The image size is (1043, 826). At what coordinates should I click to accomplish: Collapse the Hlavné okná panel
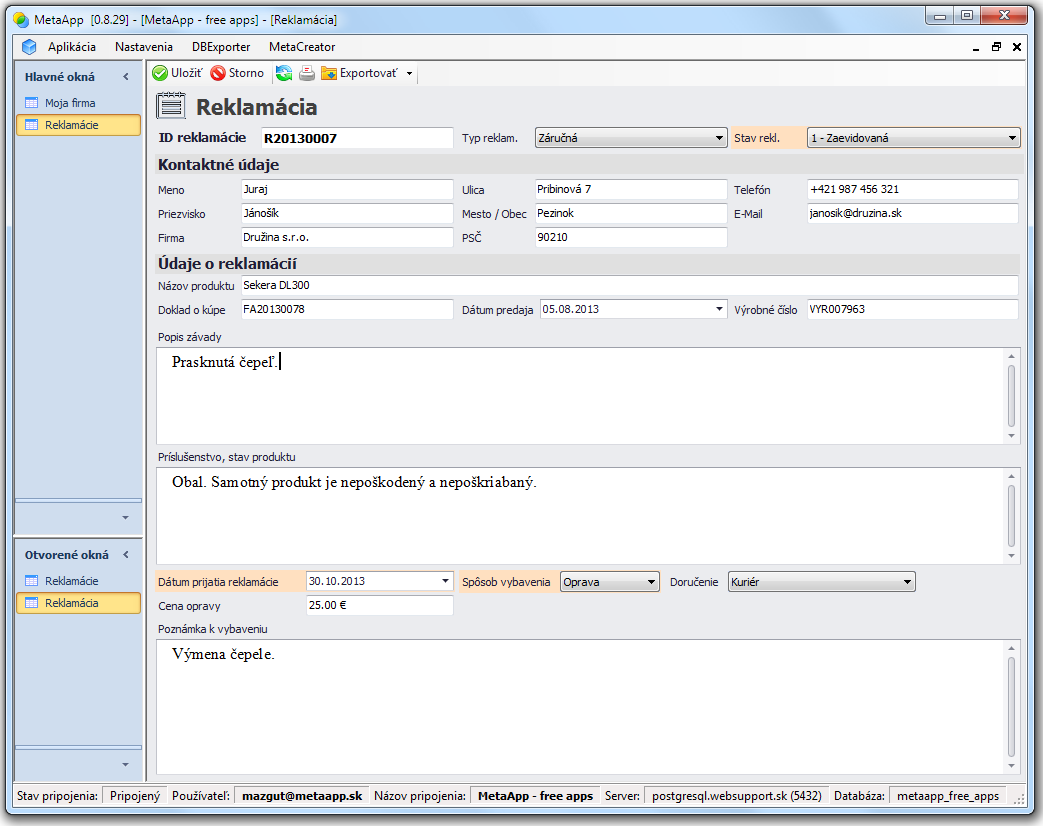pos(126,77)
